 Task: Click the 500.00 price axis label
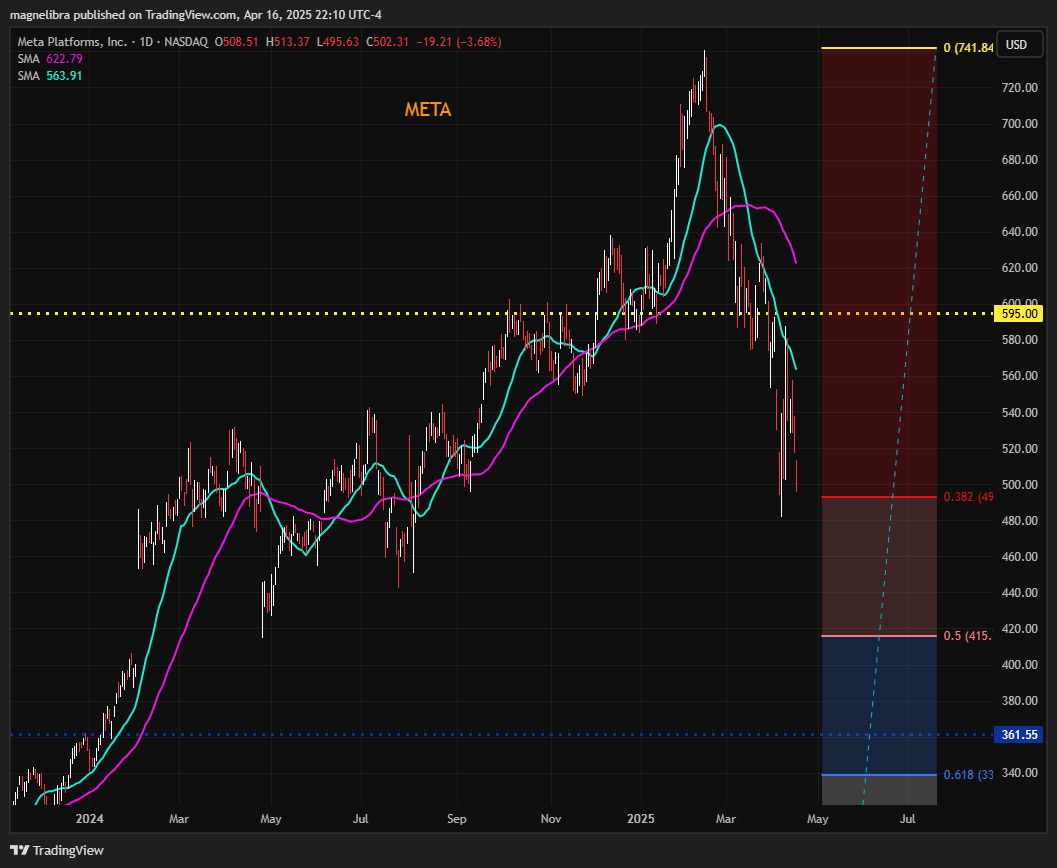tap(1019, 485)
